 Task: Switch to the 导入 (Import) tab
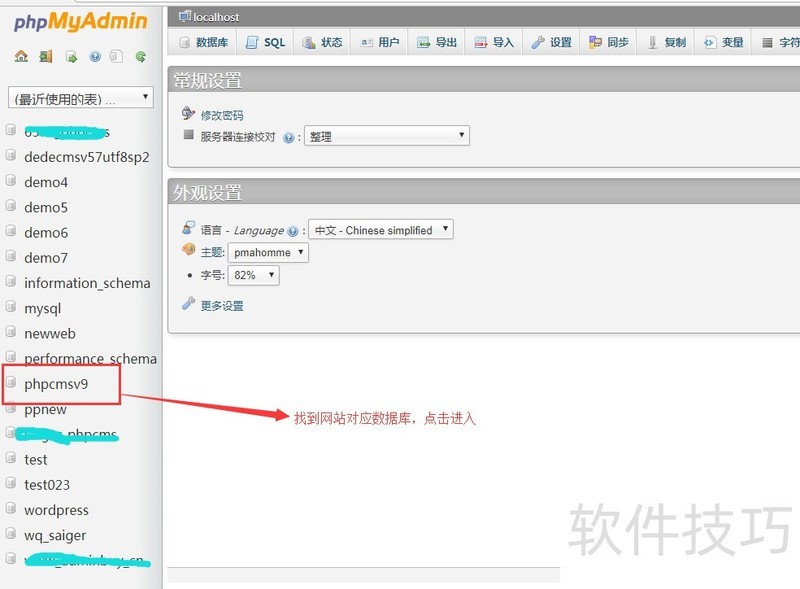coord(494,42)
